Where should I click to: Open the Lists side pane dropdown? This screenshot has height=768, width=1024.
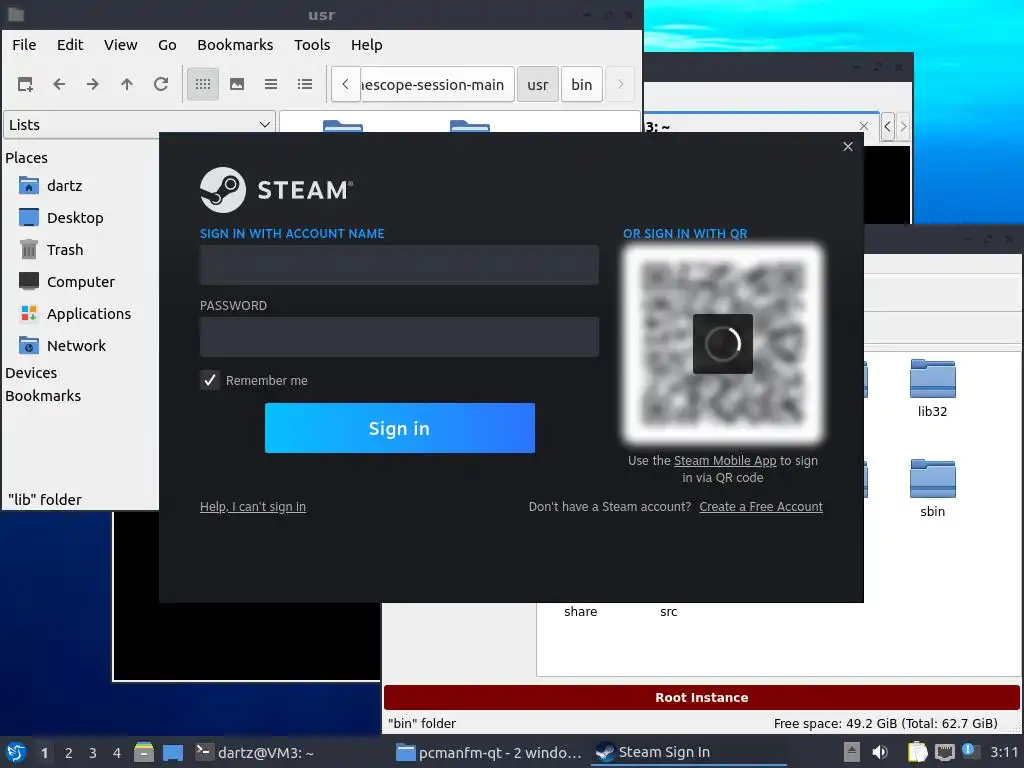(x=139, y=124)
